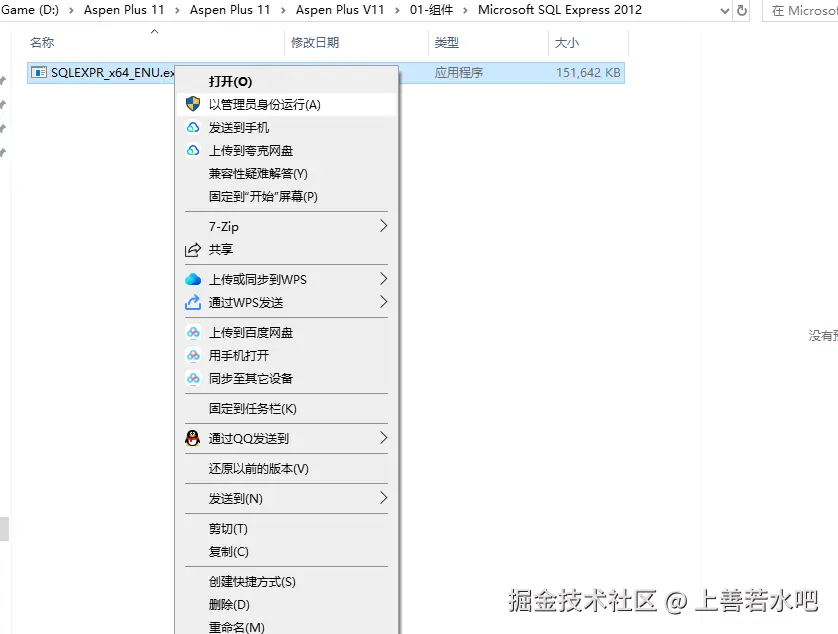This screenshot has height=634, width=838.
Task: Choose 剪切(T) from context menu
Action: coord(286,528)
